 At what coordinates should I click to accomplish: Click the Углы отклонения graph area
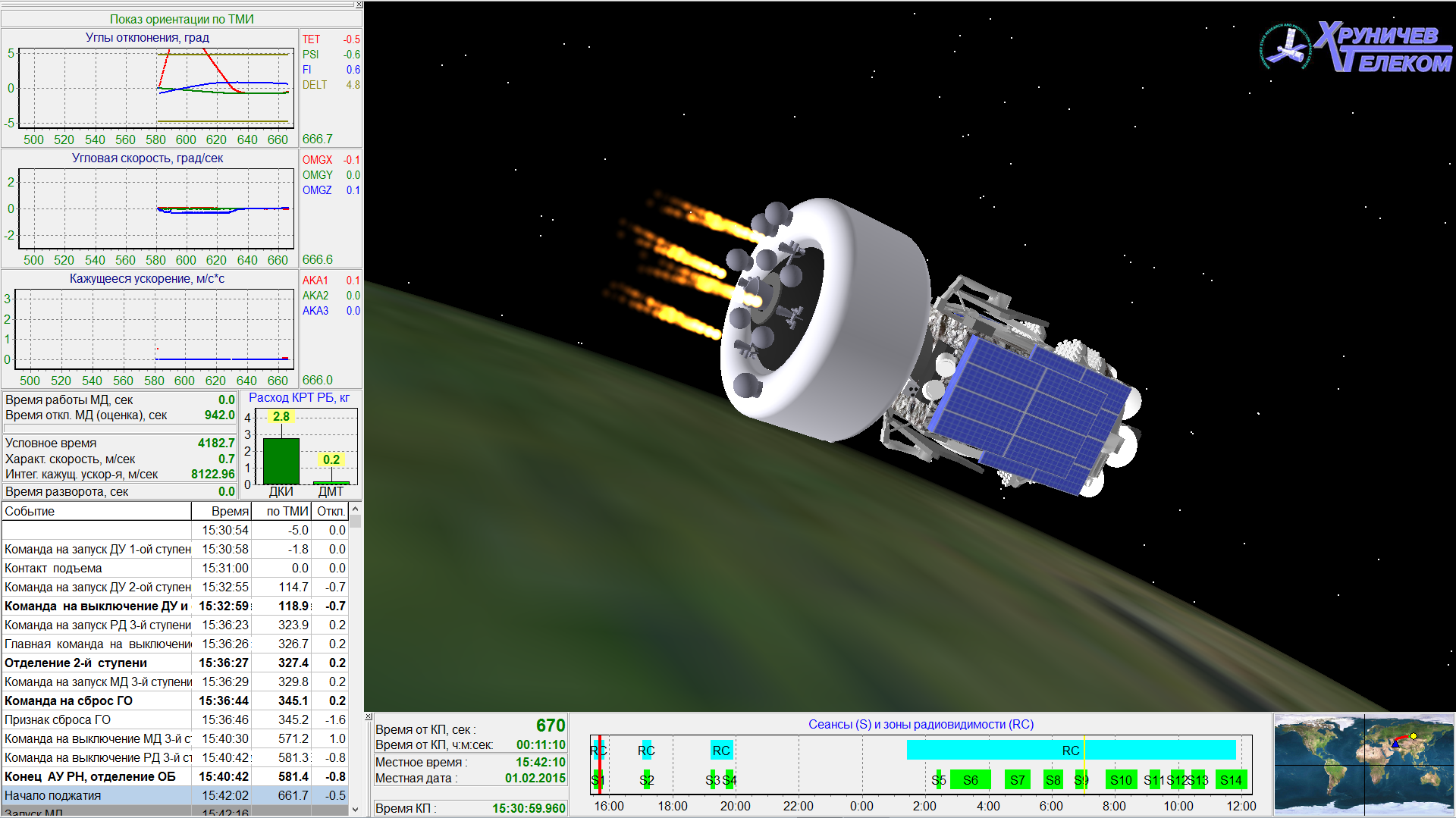click(x=156, y=88)
